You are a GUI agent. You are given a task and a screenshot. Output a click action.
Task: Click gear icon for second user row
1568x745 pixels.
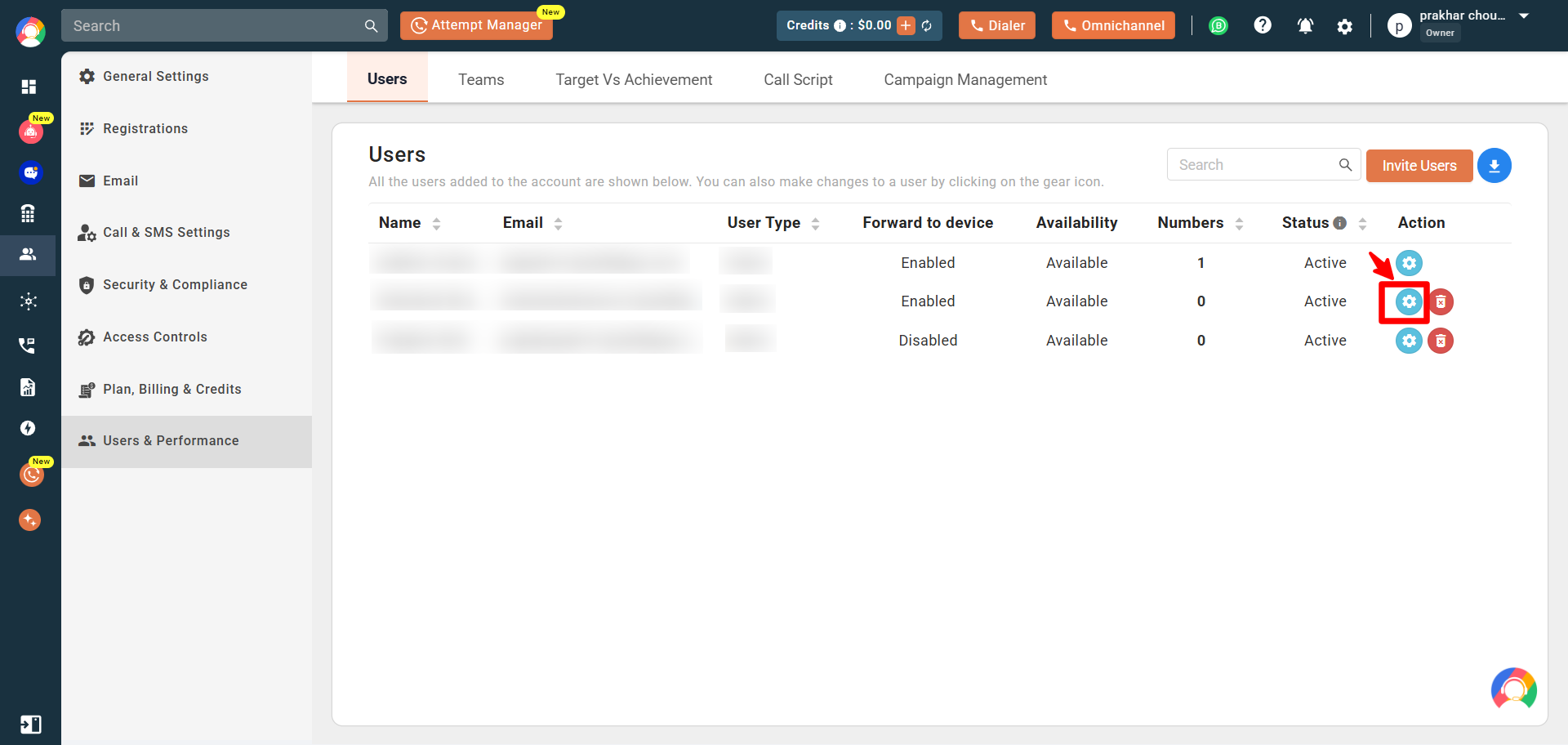click(1409, 302)
